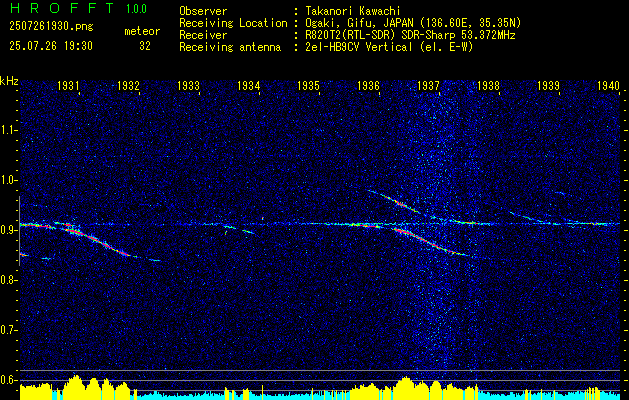
Task: Click the Receiving Location label
Action: (233, 23)
